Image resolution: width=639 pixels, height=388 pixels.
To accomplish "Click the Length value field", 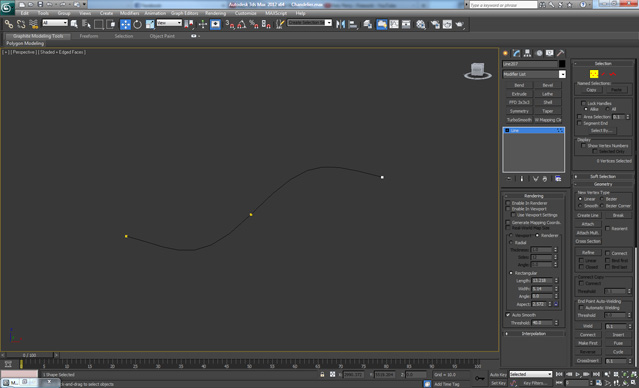I will 542,280.
